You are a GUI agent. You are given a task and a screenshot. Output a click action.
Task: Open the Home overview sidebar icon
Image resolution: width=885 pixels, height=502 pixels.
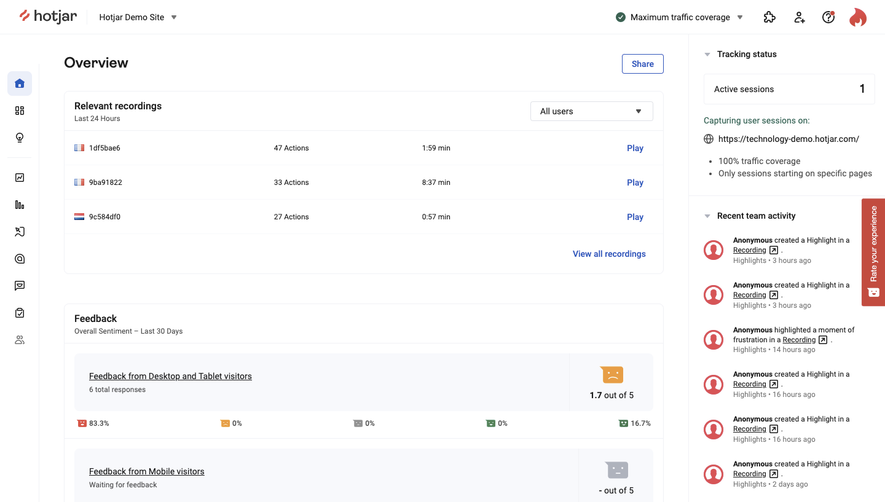(20, 84)
